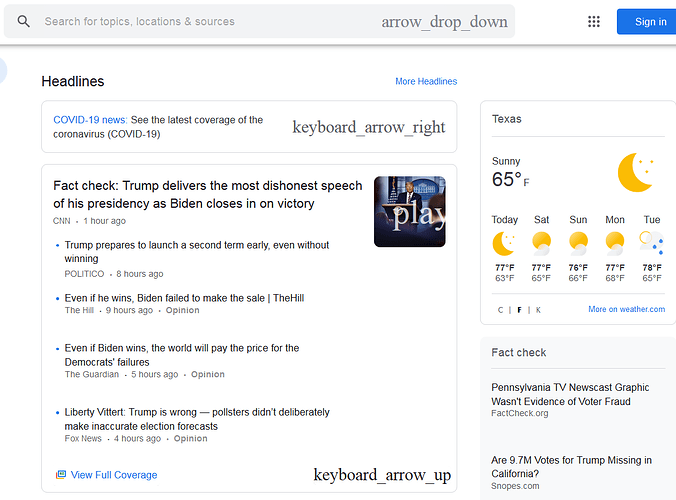
Task: Select the Tue forecast day label
Action: pyautogui.click(x=652, y=220)
